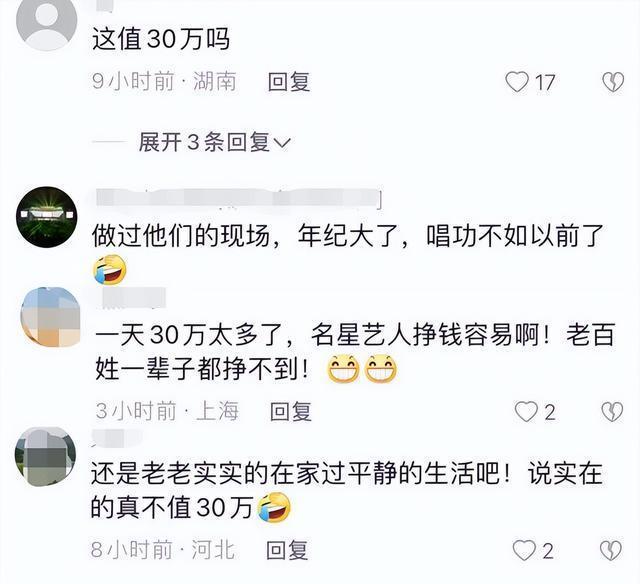Tap the 17 like count

pyautogui.click(x=544, y=83)
